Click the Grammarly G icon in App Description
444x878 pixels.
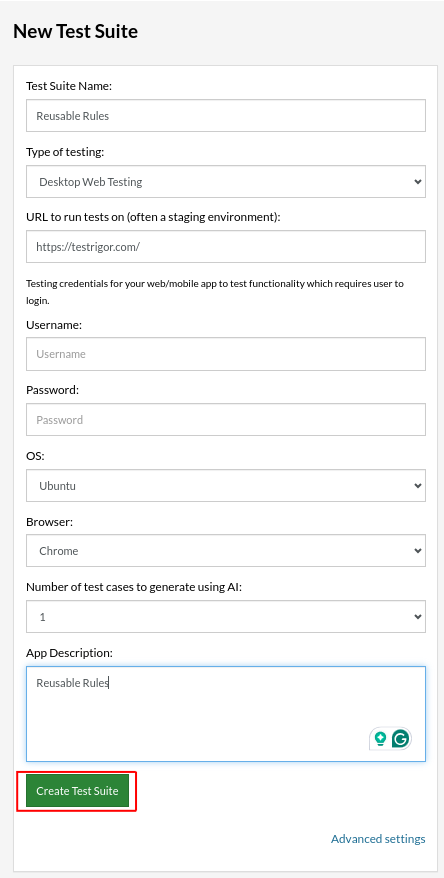[400, 739]
